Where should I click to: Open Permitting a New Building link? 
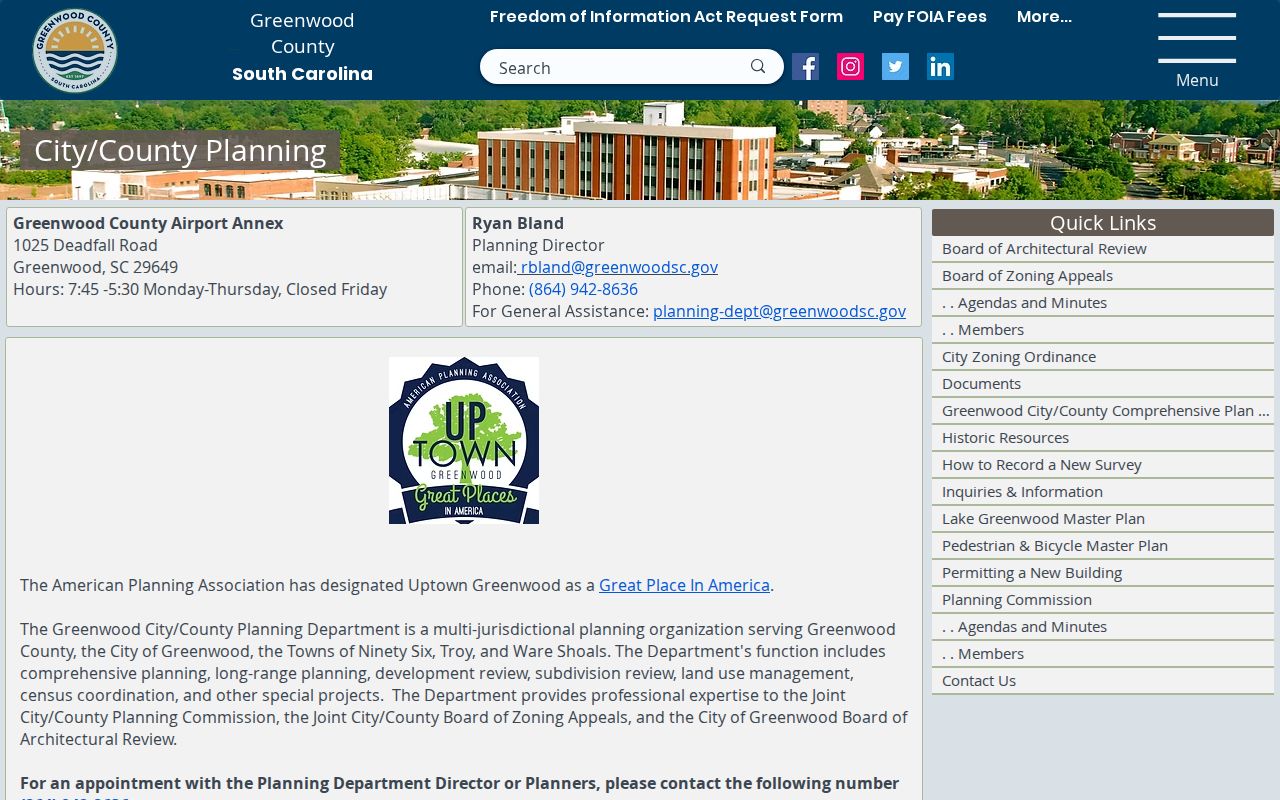(1103, 573)
